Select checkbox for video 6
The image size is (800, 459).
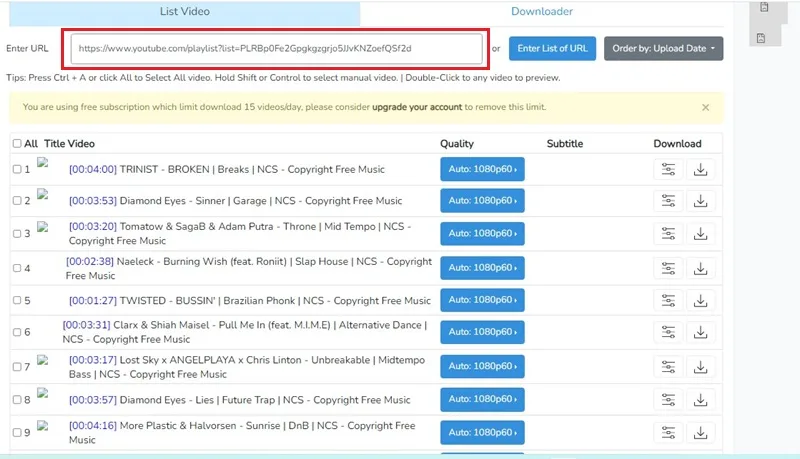[x=17, y=332]
